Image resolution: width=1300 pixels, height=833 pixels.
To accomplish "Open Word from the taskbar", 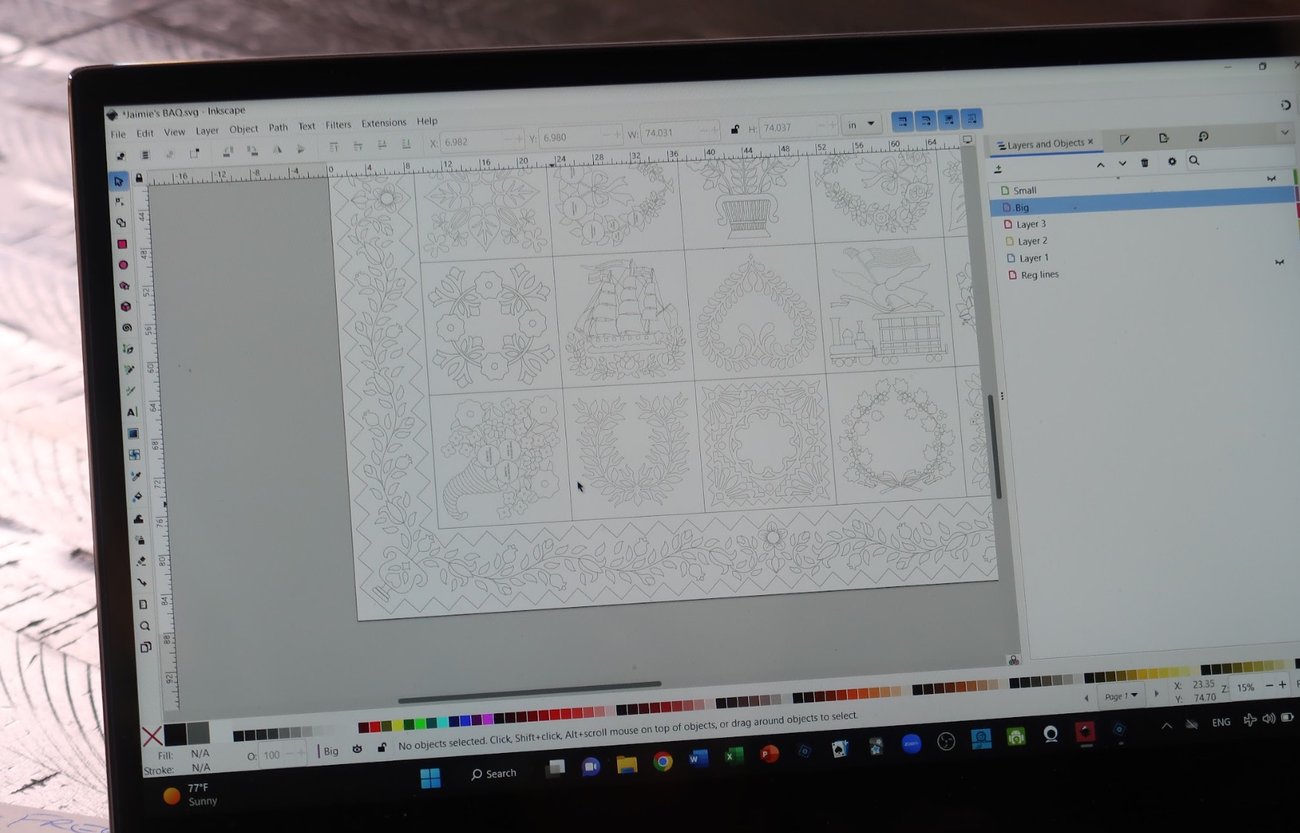I will (x=698, y=758).
